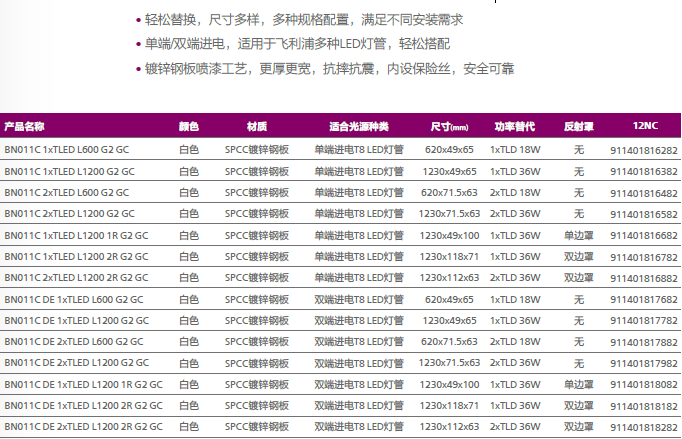This screenshot has width=682, height=439.
Task: Select the 功率替代 column header
Action: tap(515, 127)
